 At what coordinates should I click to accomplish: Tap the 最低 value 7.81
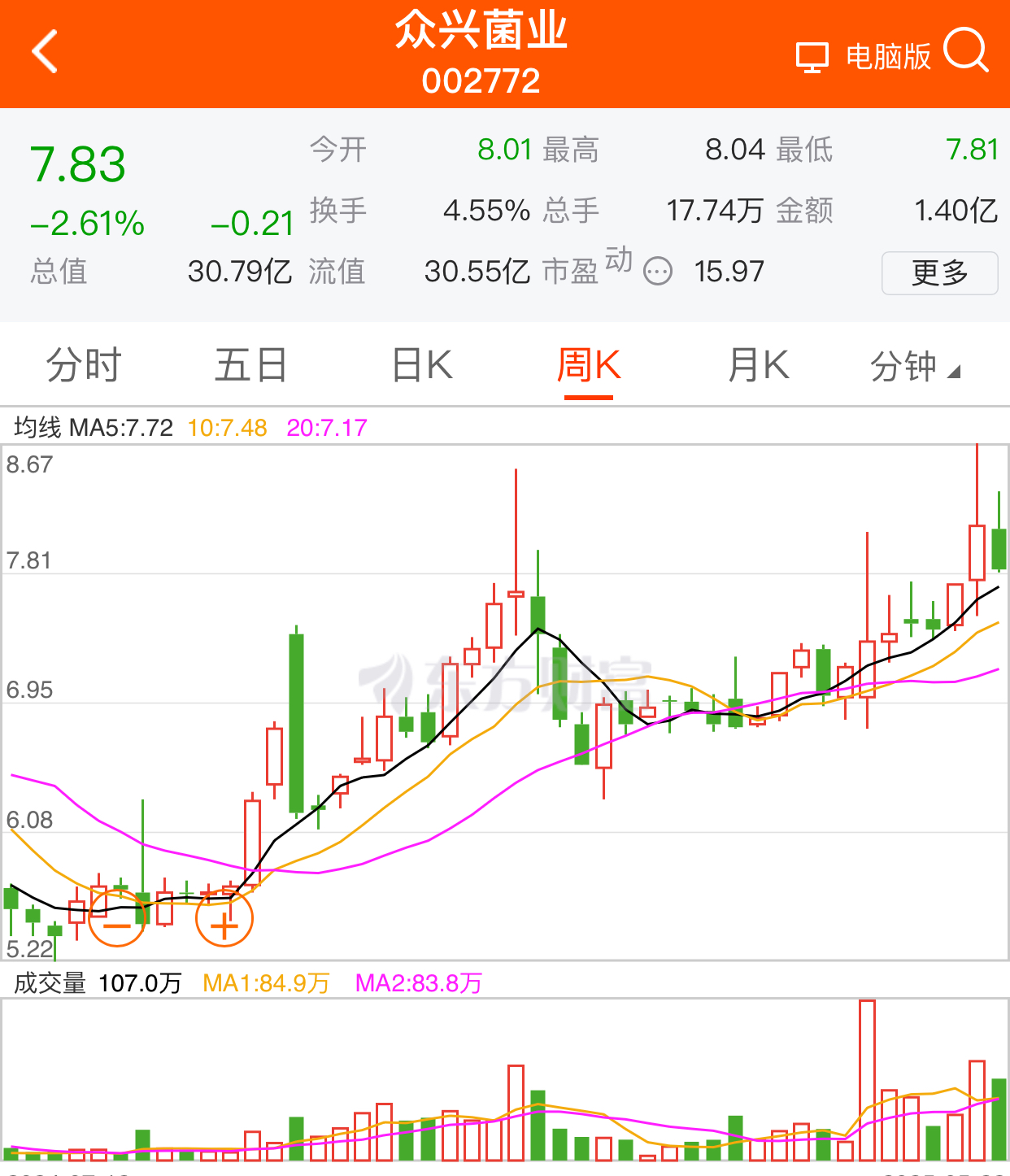[x=972, y=150]
